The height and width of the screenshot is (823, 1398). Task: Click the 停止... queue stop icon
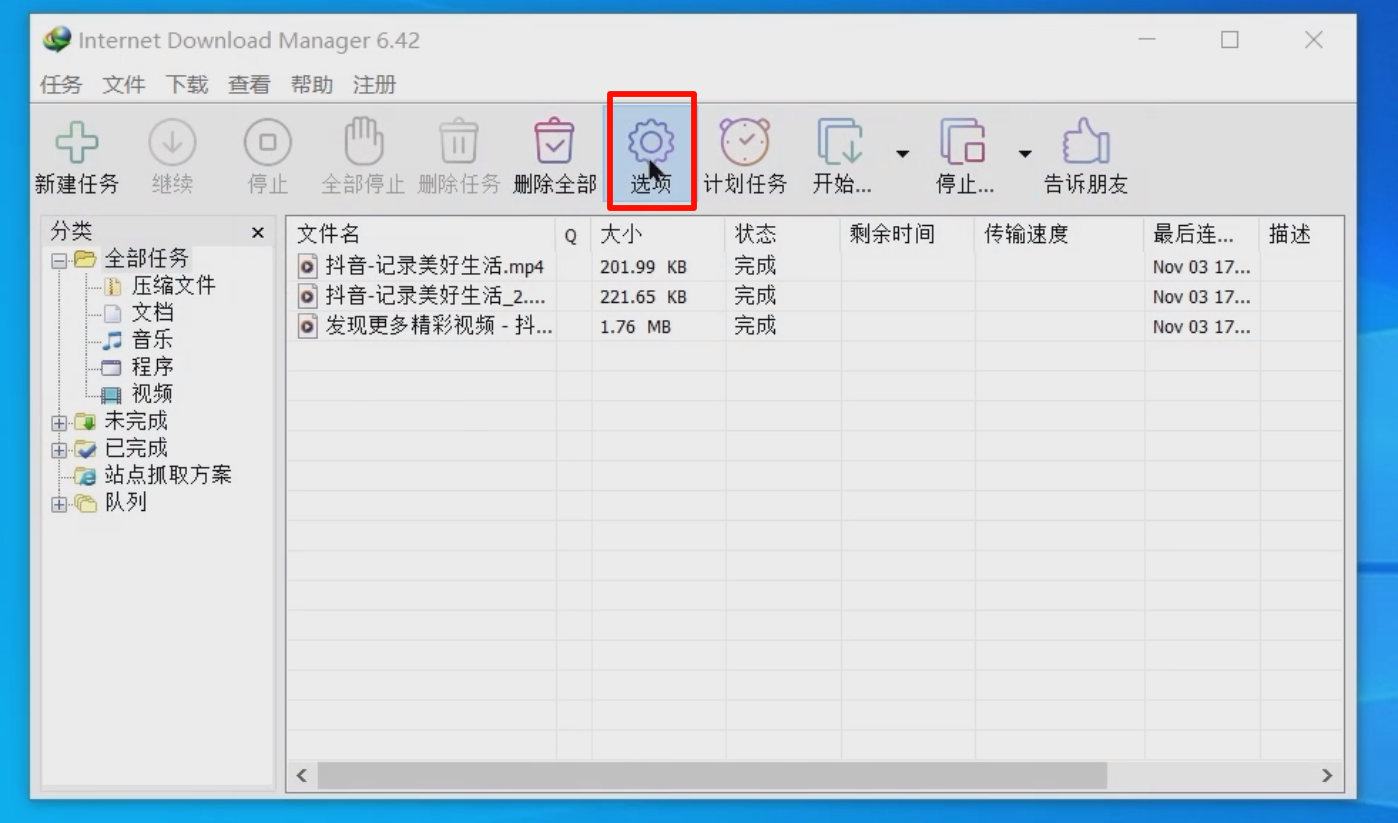pyautogui.click(x=963, y=142)
